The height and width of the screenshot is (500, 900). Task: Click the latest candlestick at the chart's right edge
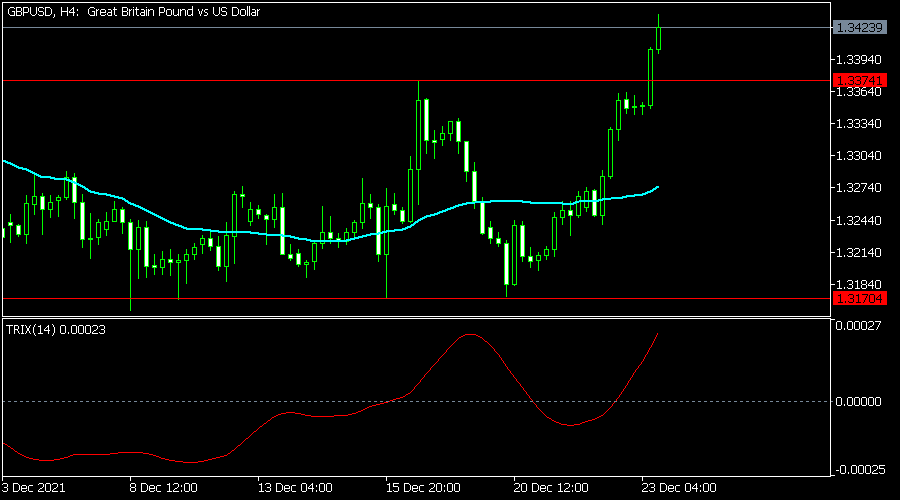pos(658,39)
